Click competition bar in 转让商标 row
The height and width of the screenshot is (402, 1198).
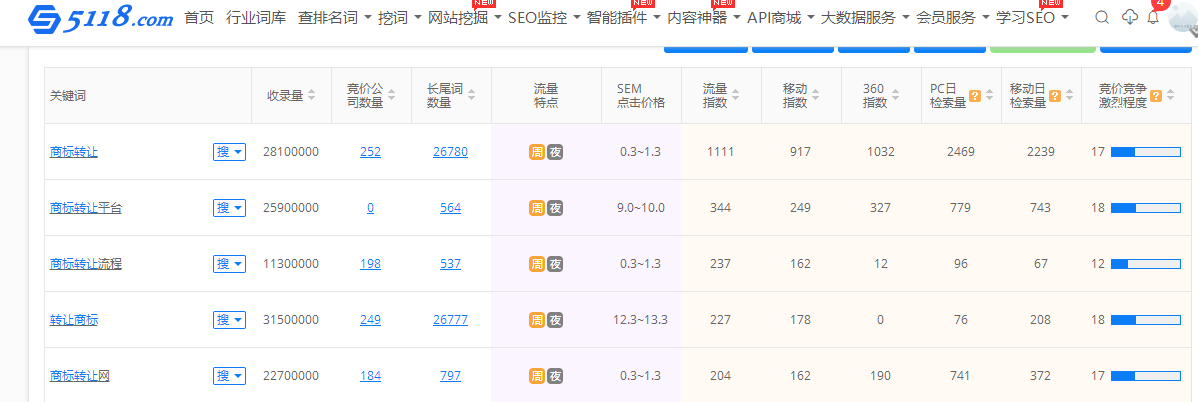click(x=1145, y=319)
